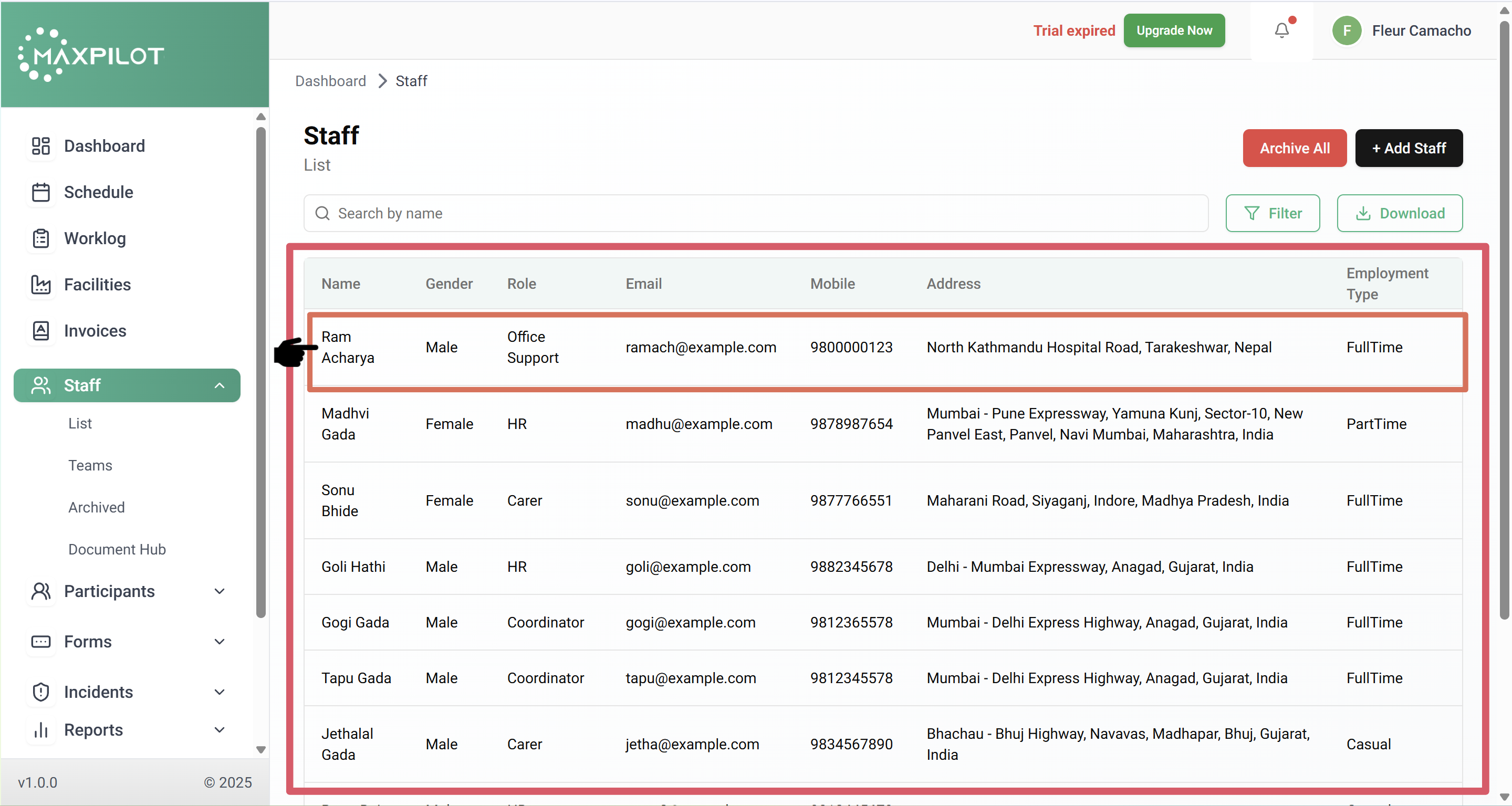Click the Dashboard sidebar icon
The width and height of the screenshot is (1512, 806).
pyautogui.click(x=40, y=145)
